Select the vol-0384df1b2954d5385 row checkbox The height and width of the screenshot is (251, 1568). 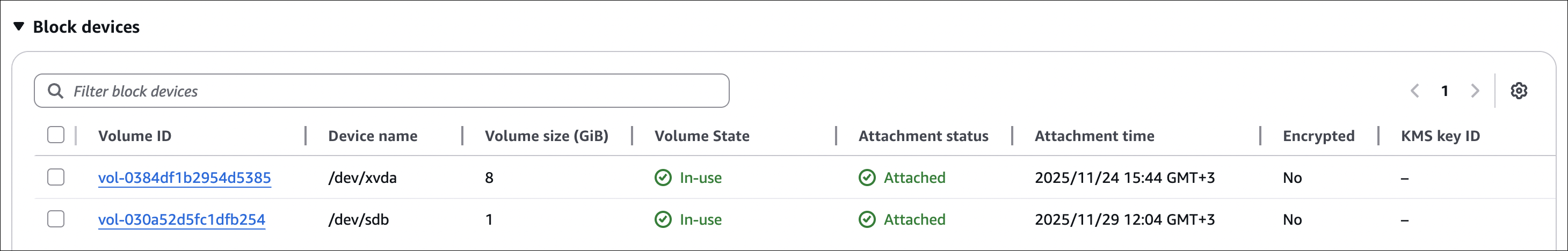(56, 178)
